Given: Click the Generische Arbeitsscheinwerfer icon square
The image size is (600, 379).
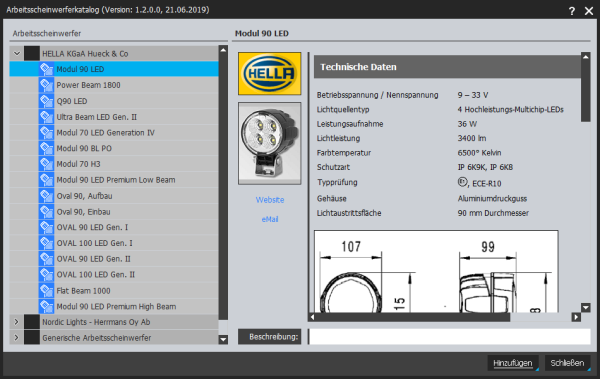Looking at the screenshot, I should pyautogui.click(x=32, y=338).
